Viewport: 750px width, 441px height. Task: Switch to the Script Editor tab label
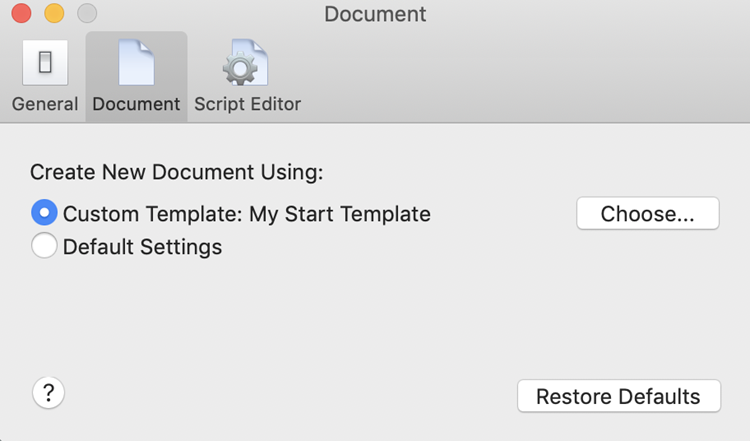[247, 104]
